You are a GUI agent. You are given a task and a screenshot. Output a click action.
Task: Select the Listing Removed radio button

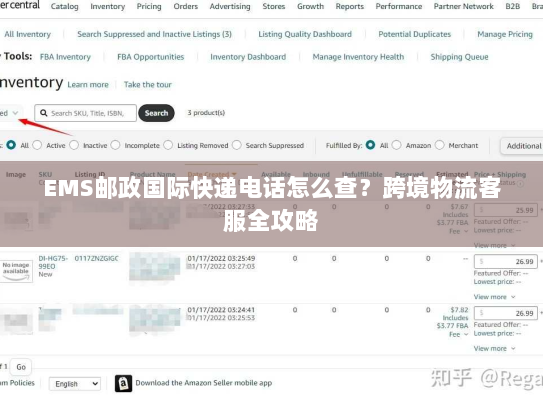click(x=168, y=145)
